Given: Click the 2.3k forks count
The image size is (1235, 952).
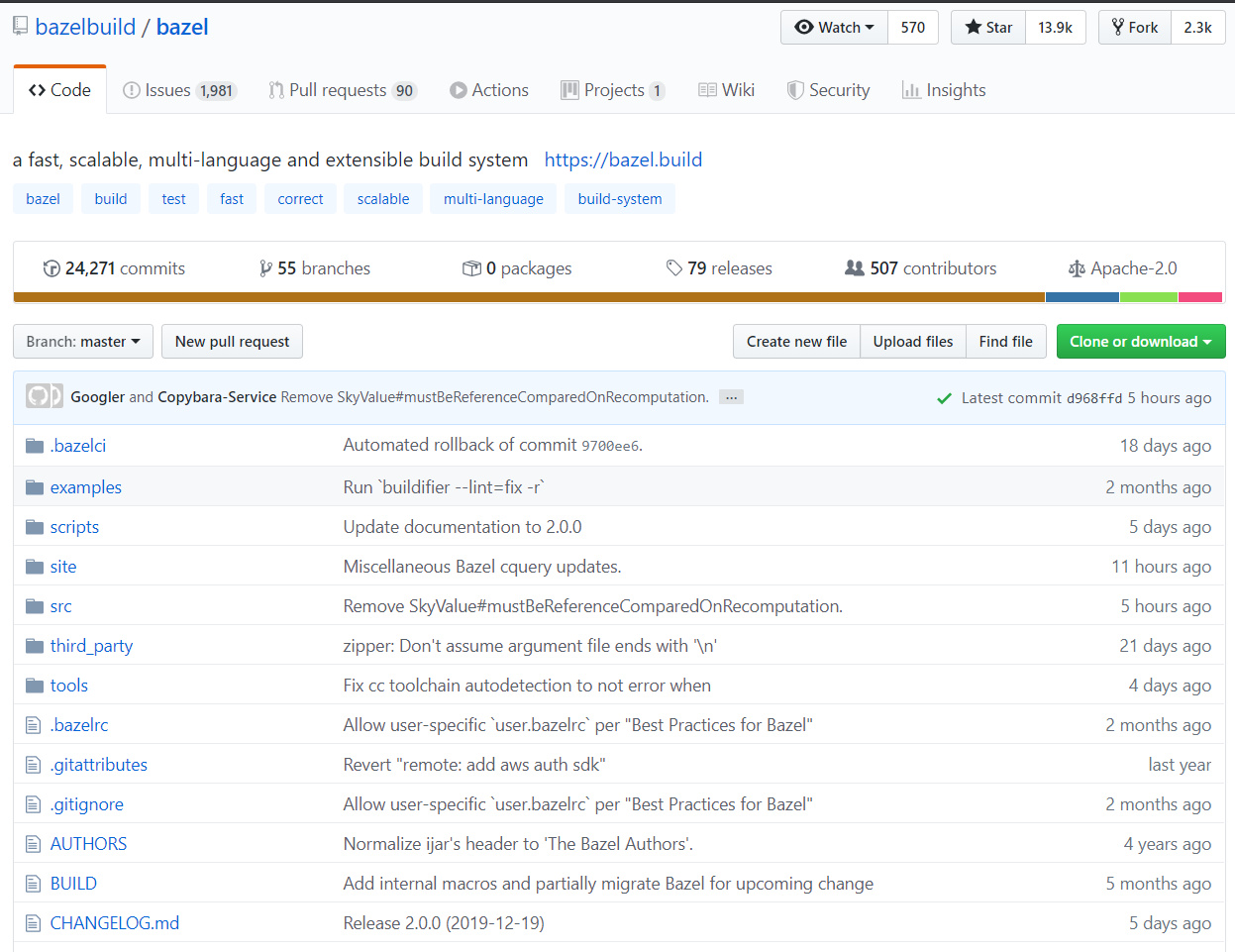Looking at the screenshot, I should click(x=1197, y=28).
